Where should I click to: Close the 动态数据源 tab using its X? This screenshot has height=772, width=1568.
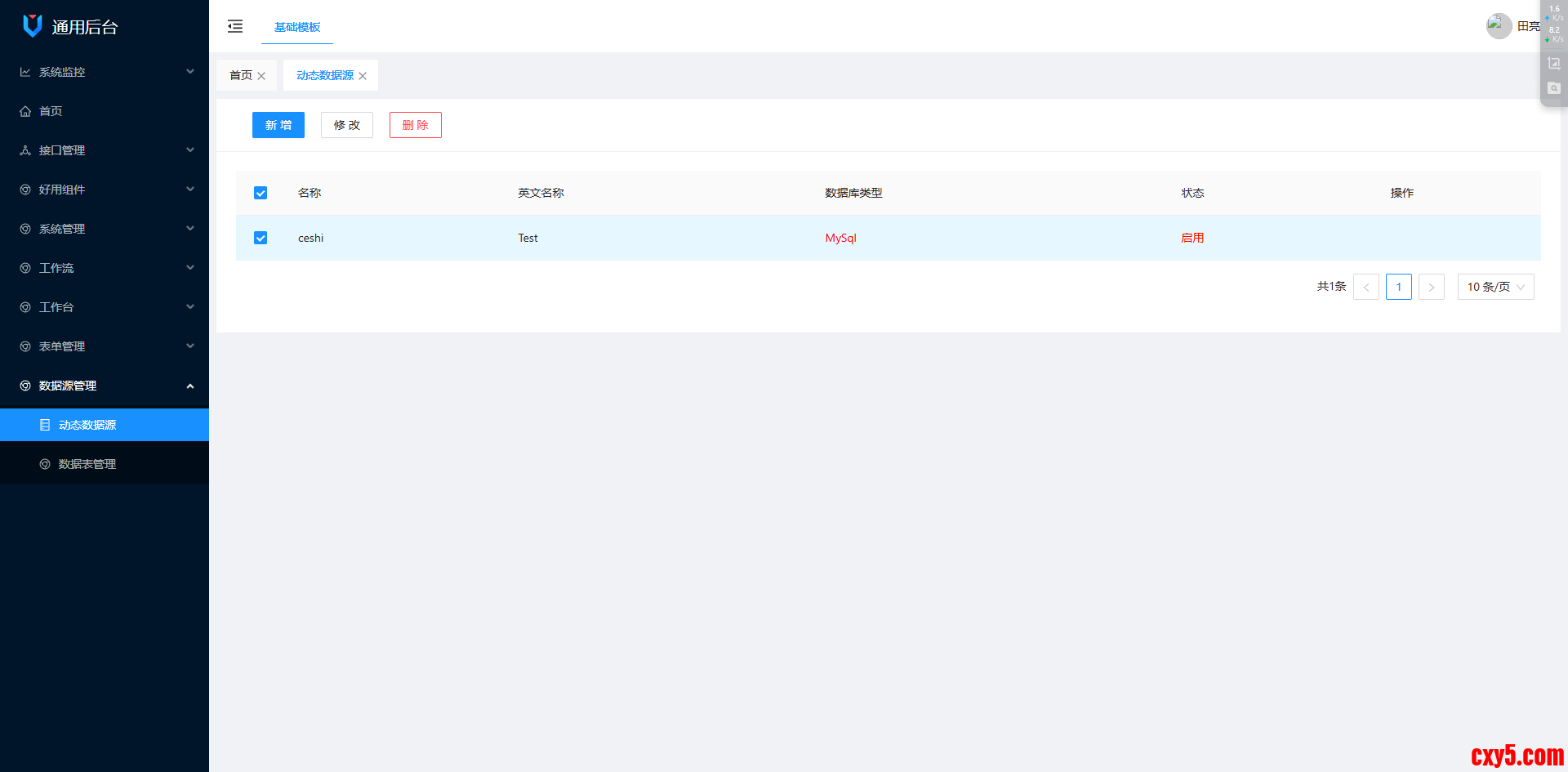pyautogui.click(x=363, y=76)
